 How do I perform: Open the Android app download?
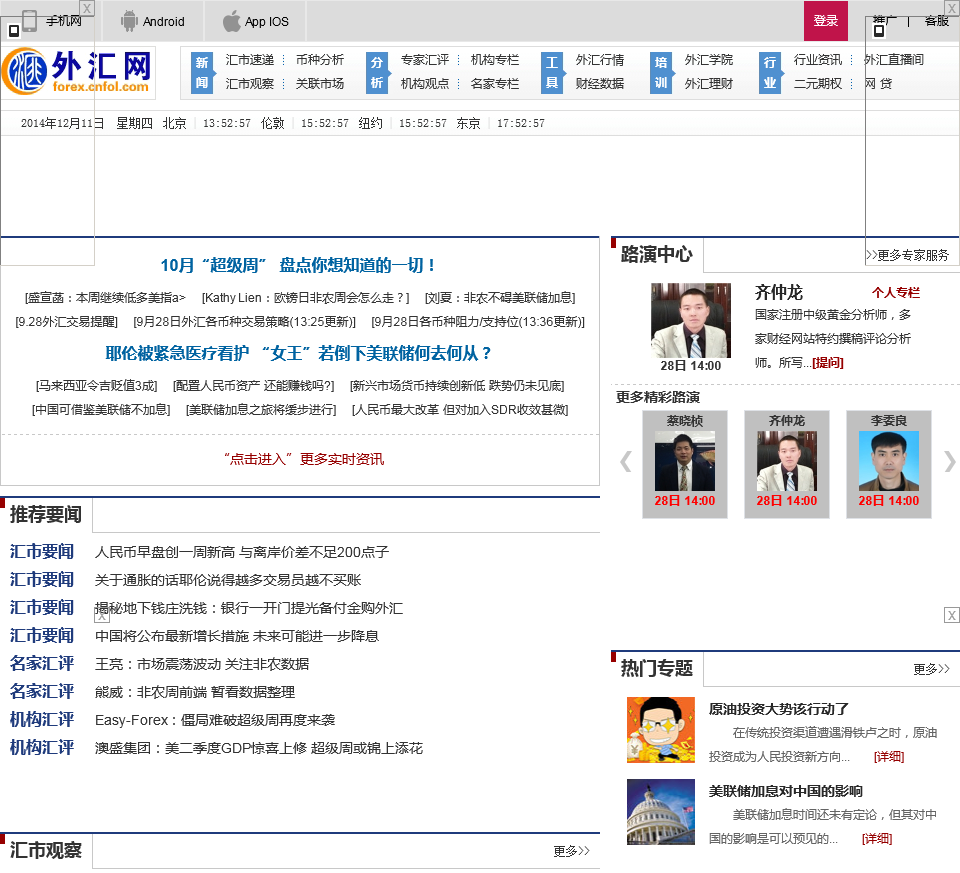(x=153, y=21)
